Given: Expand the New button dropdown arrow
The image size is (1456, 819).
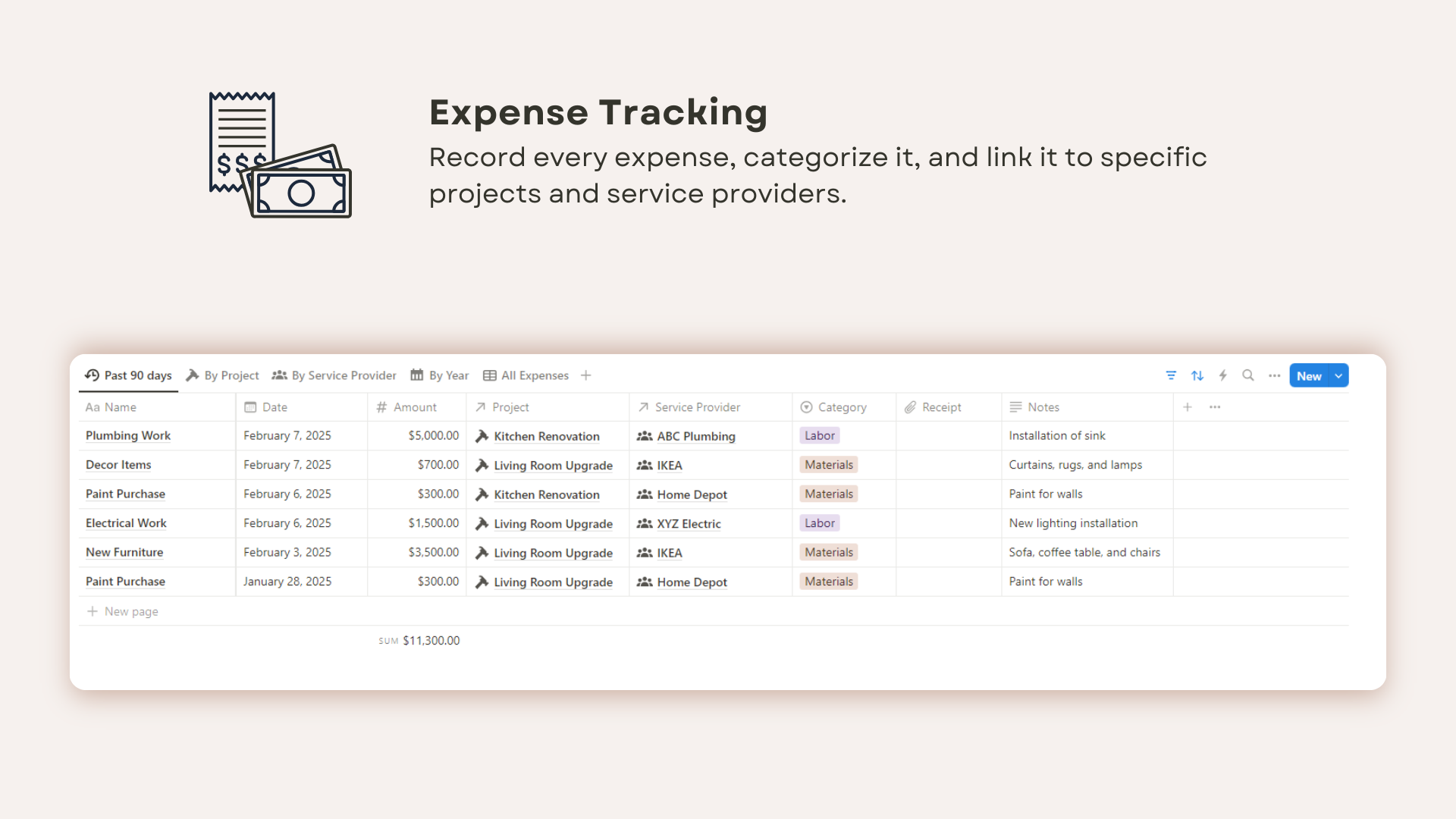Looking at the screenshot, I should [1338, 375].
